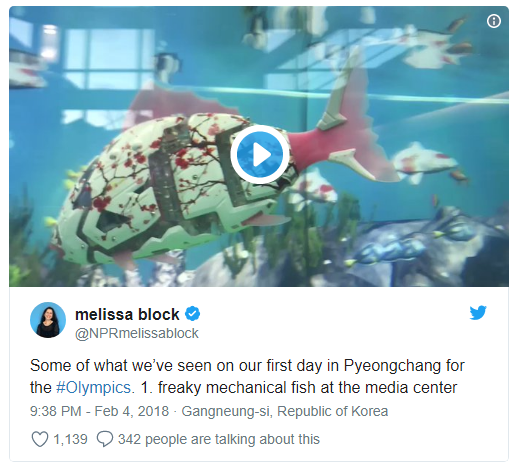The width and height of the screenshot is (519, 465).
Task: View 342 people are talking about this
Action: (219, 439)
